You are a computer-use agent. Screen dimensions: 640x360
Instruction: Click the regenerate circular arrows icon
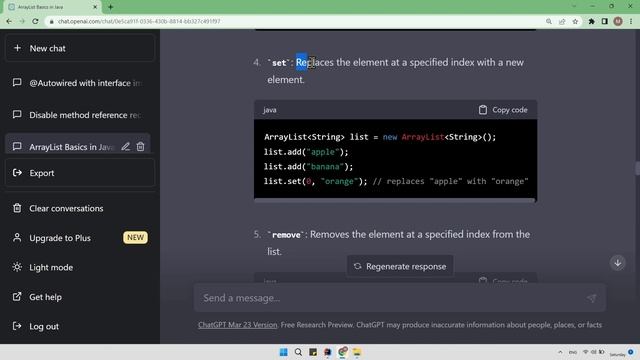(358, 266)
